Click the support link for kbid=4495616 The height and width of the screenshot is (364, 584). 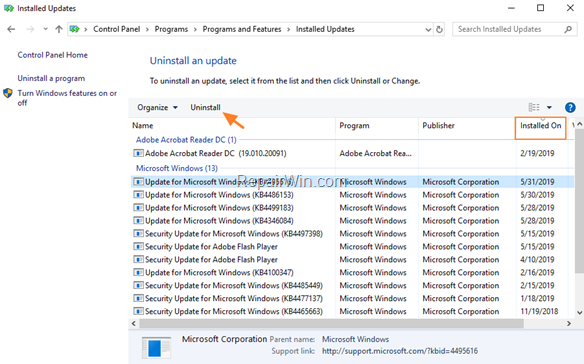(x=400, y=351)
